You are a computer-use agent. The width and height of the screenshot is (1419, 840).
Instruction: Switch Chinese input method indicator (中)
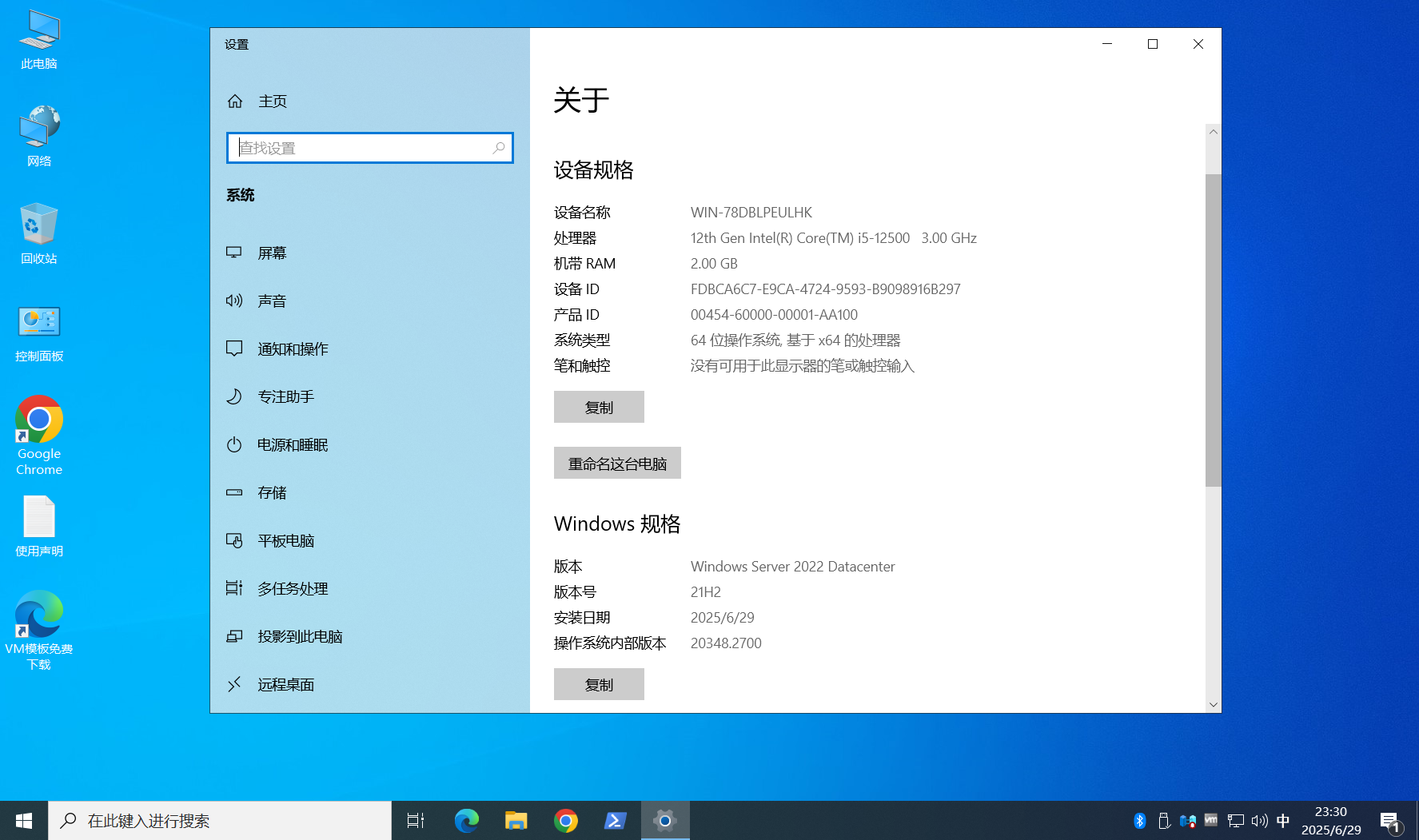1284,821
